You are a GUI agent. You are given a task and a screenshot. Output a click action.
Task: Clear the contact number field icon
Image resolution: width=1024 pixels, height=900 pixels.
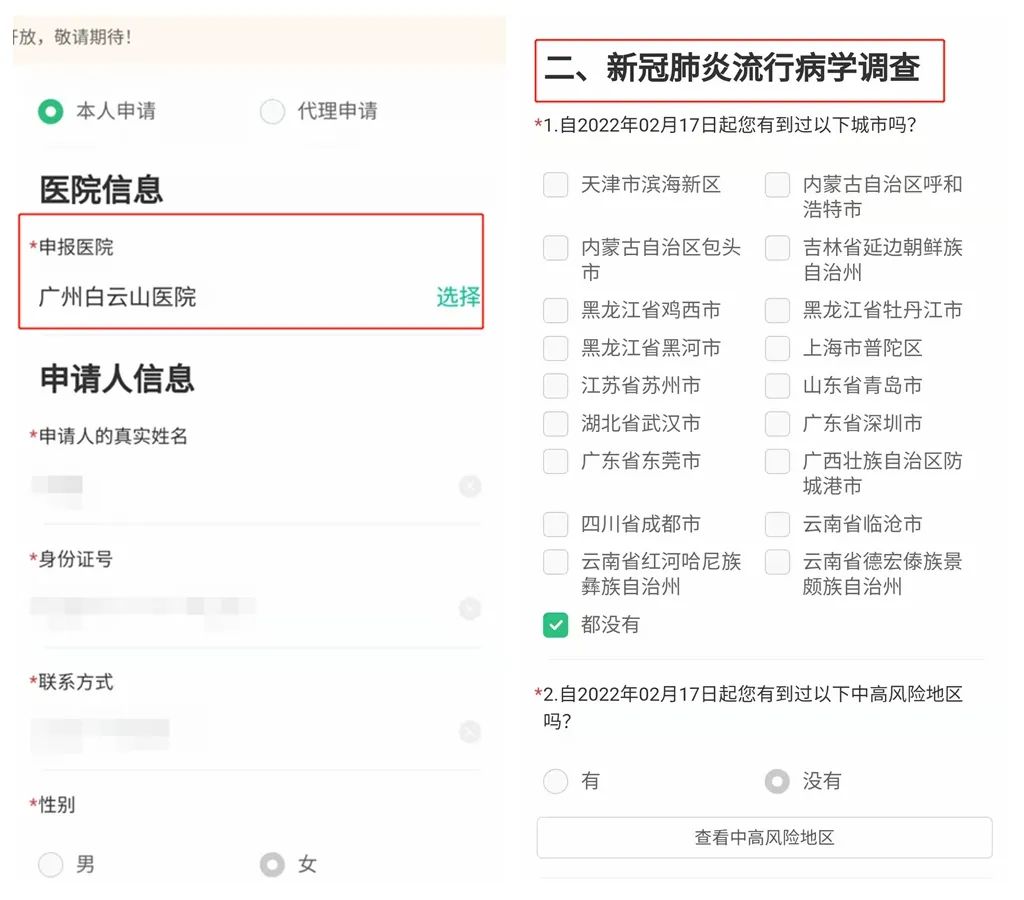click(x=470, y=731)
